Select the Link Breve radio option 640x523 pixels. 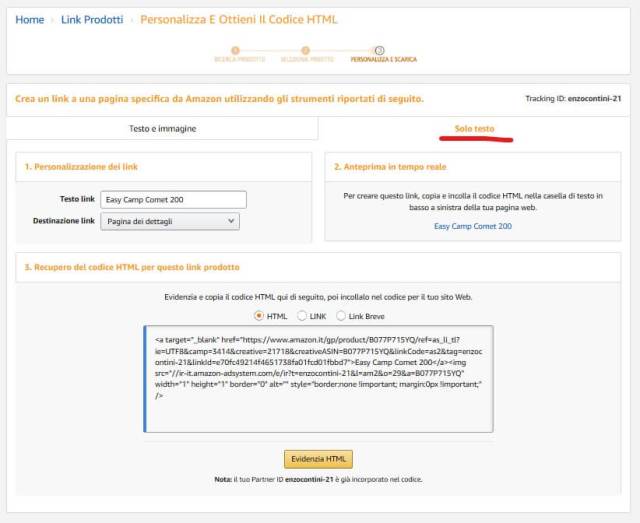342,316
